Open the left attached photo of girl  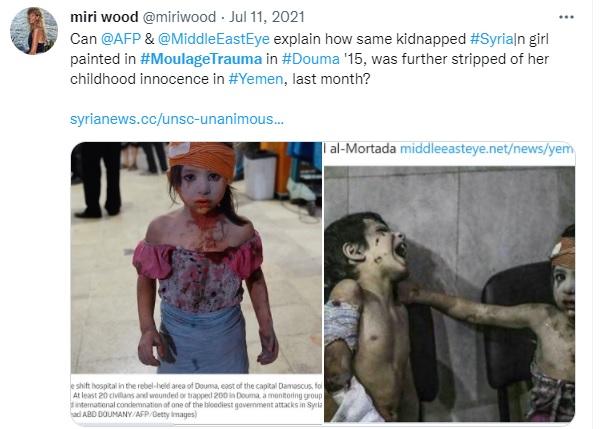tap(196, 258)
